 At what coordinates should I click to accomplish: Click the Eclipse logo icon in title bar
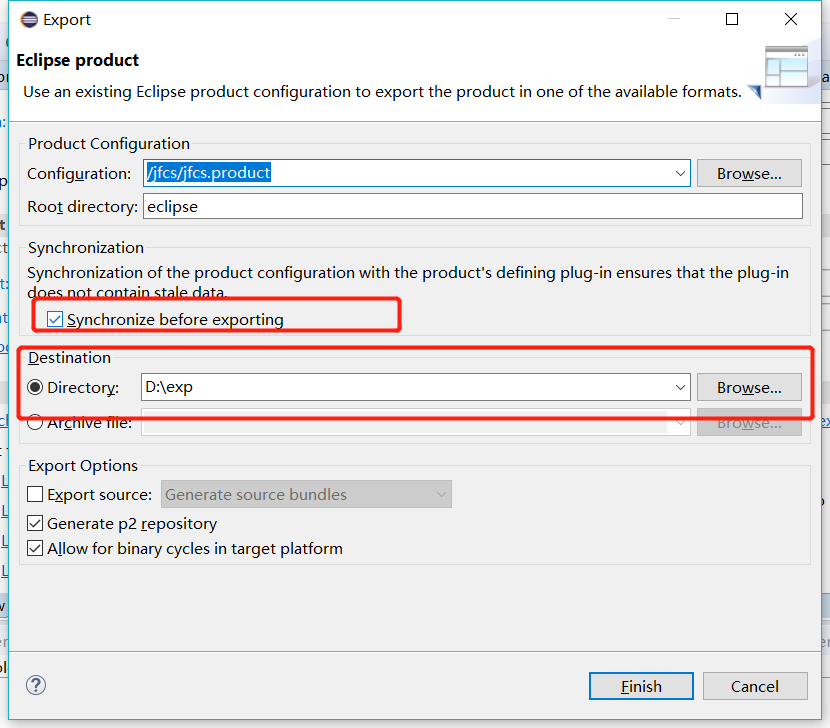click(29, 20)
